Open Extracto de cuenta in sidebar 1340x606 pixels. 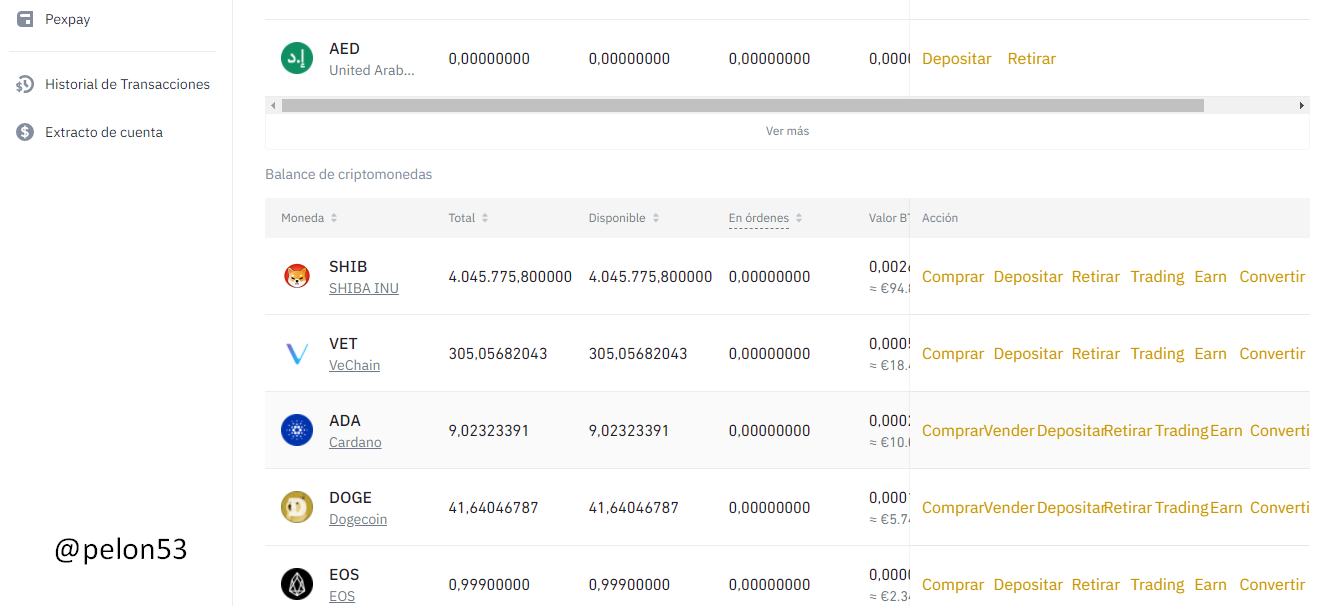(x=104, y=132)
